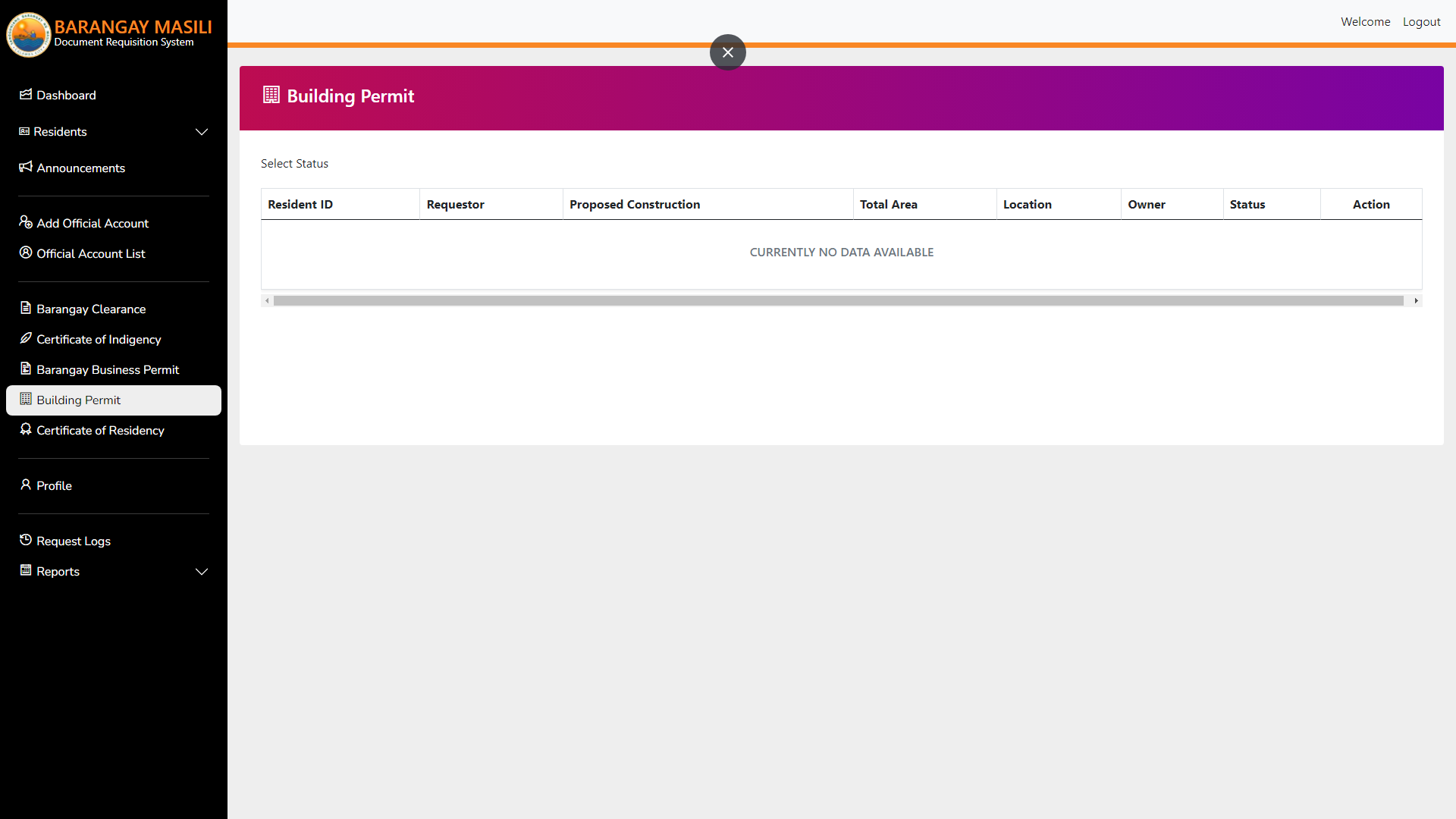Click the Status column header
The image size is (1456, 819).
[1246, 204]
